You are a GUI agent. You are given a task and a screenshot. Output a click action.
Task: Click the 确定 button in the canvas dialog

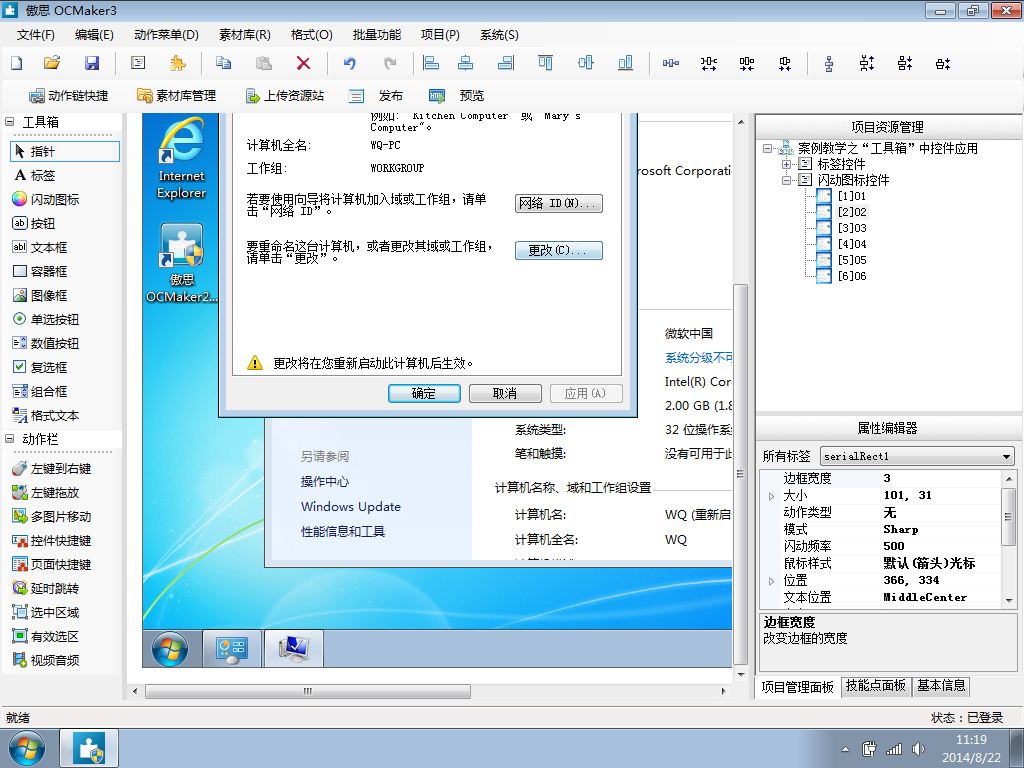coord(424,393)
